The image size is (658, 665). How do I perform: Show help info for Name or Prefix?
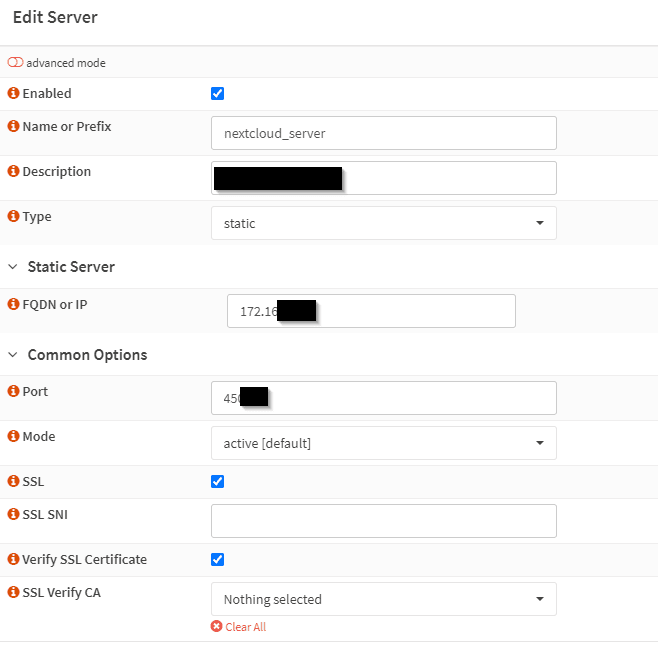point(14,126)
